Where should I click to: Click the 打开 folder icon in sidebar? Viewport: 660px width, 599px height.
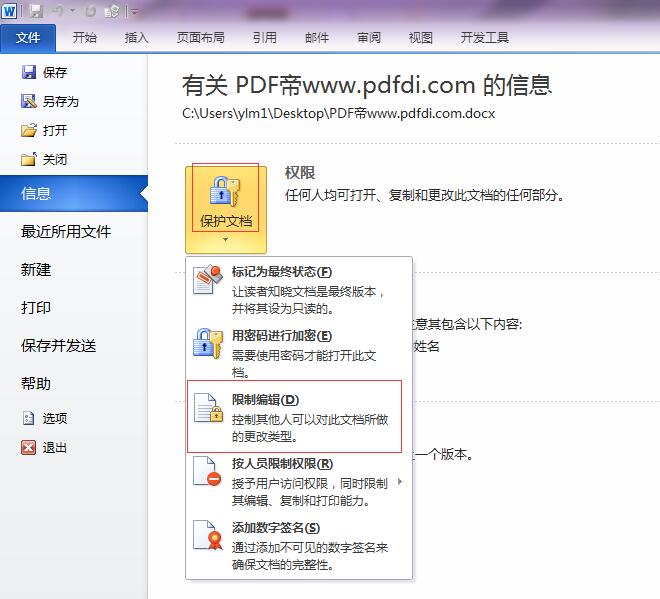29,130
